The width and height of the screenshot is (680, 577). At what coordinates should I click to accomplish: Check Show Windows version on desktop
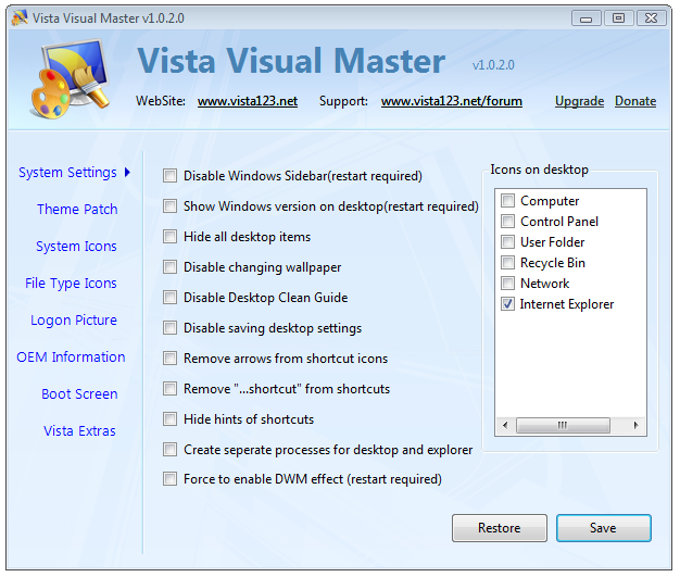click(170, 206)
